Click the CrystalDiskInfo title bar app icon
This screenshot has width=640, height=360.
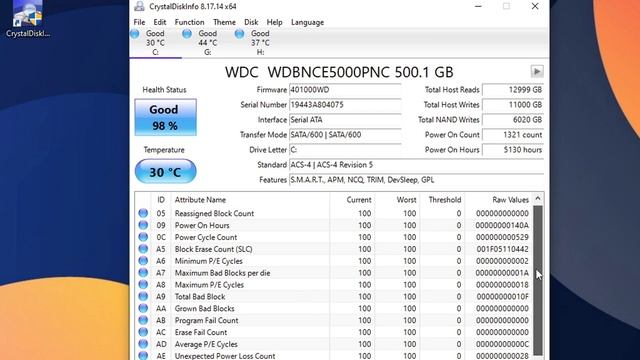point(139,6)
